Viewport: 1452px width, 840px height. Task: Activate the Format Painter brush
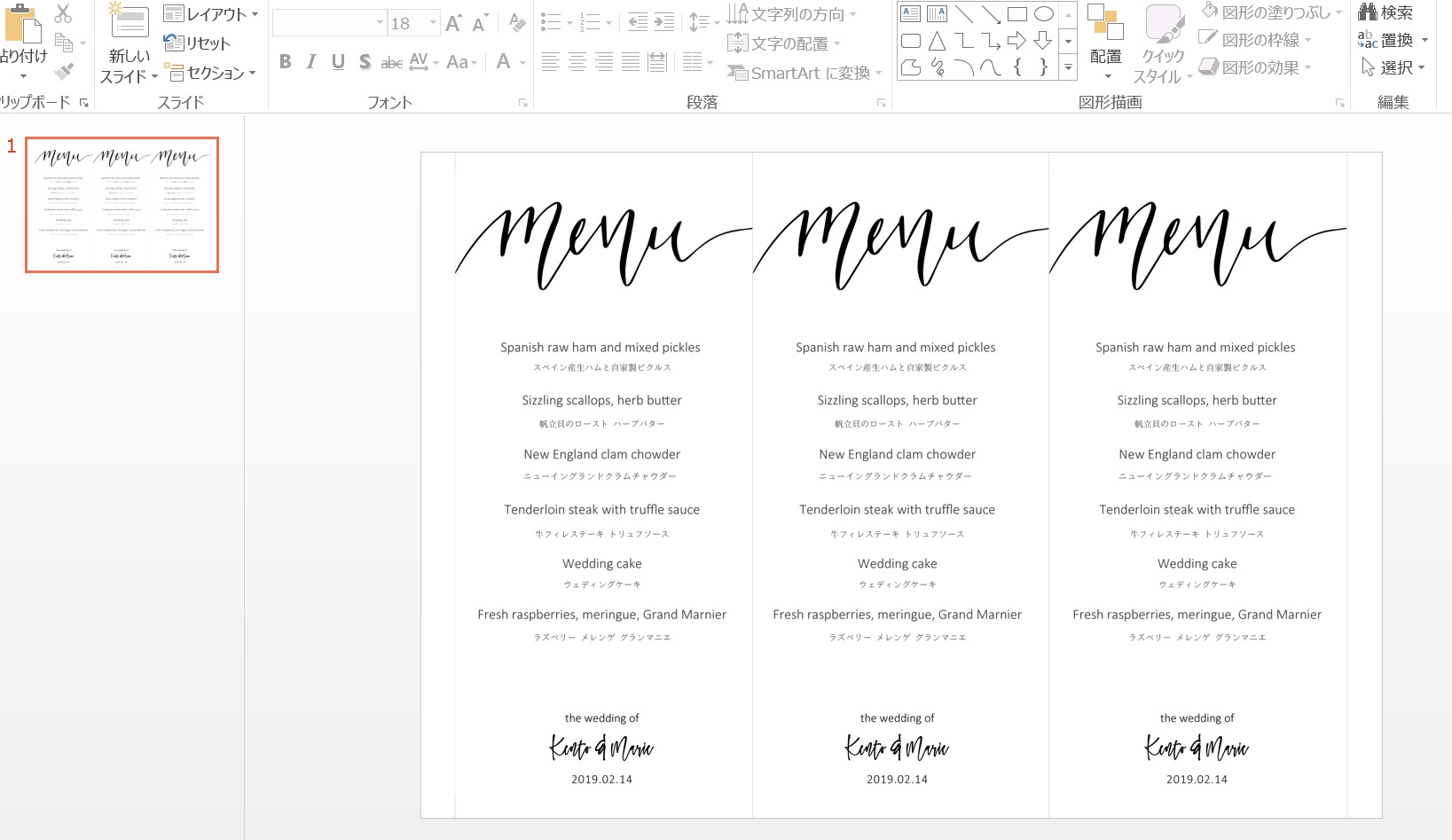pyautogui.click(x=62, y=71)
